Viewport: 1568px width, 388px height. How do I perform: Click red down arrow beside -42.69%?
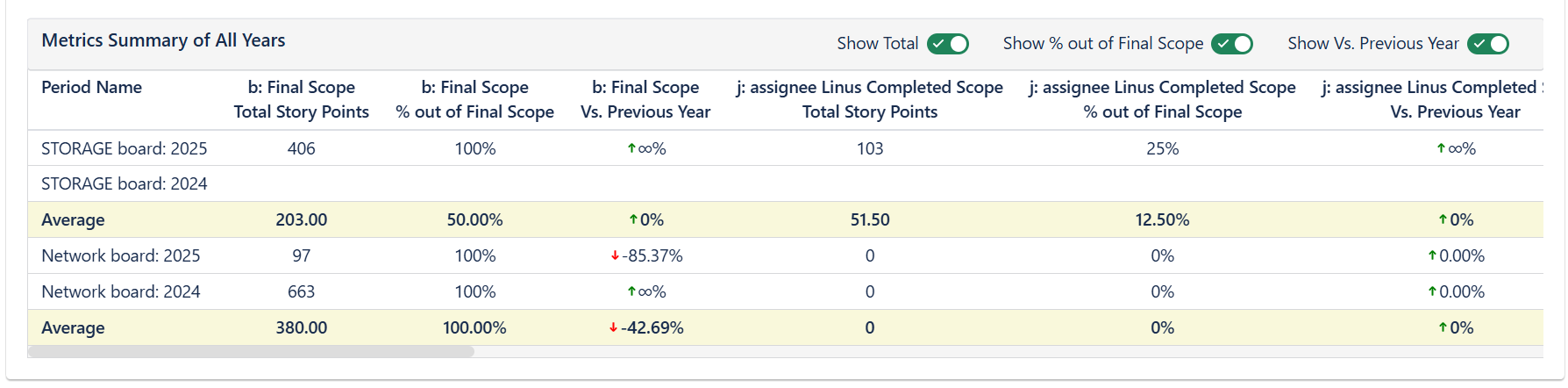[613, 327]
